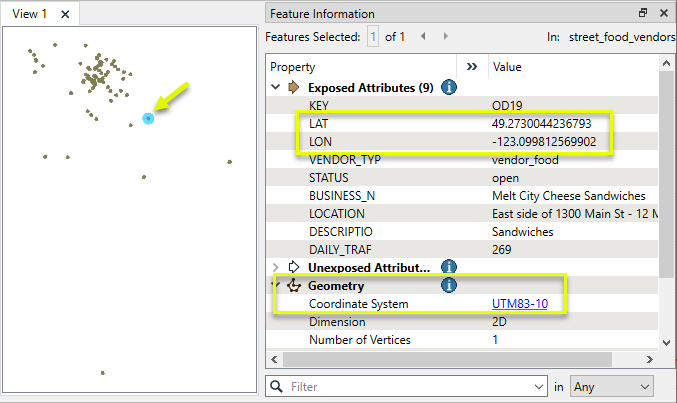Switch to the View 1 tab
This screenshot has height=403, width=677.
[30, 14]
